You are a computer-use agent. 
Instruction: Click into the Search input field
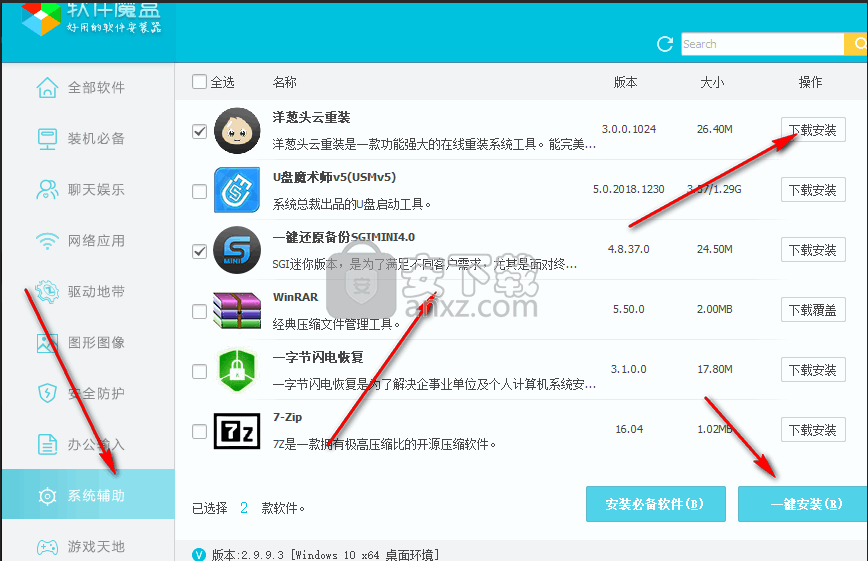point(762,44)
